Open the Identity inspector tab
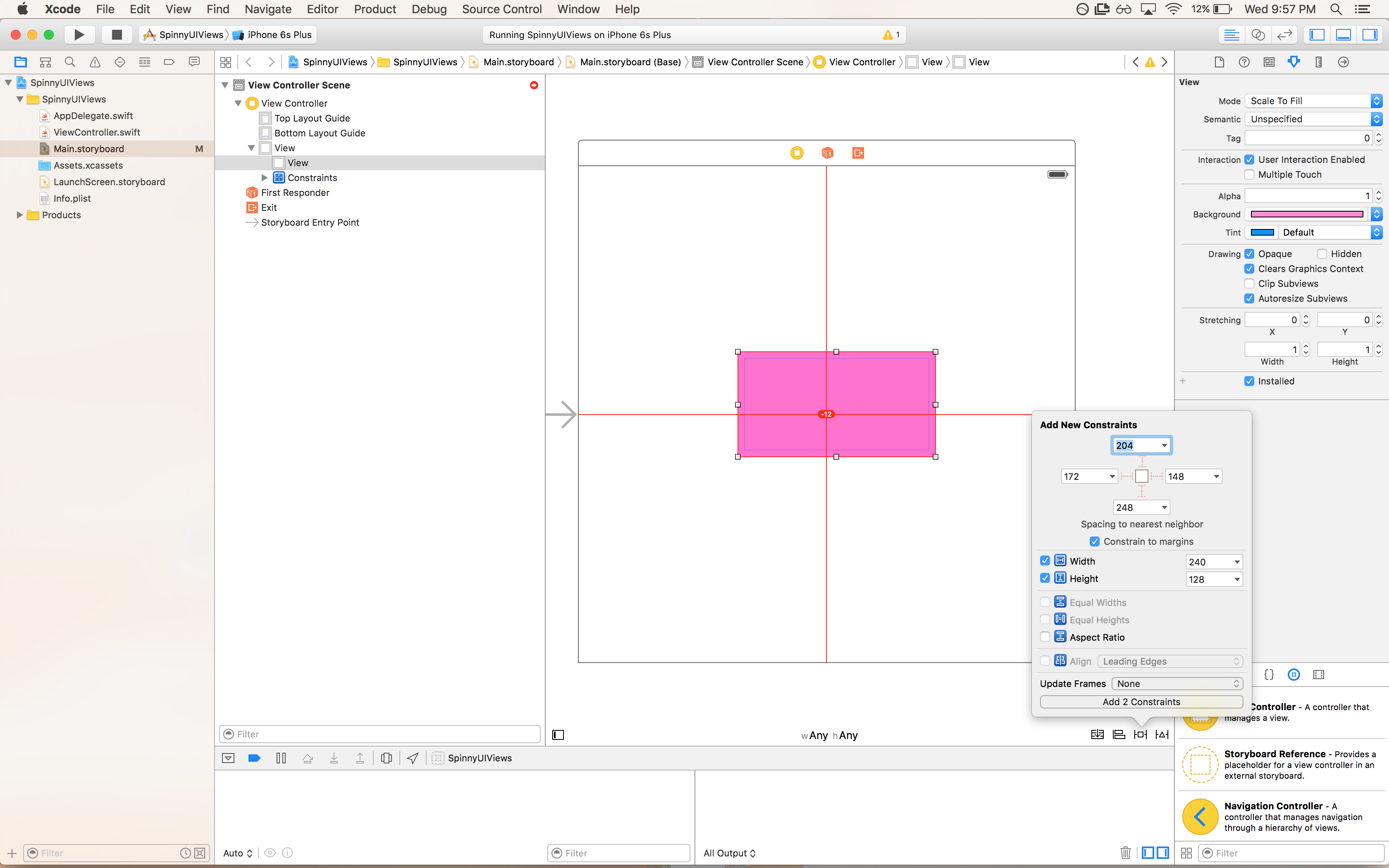The width and height of the screenshot is (1389, 868). (1269, 62)
